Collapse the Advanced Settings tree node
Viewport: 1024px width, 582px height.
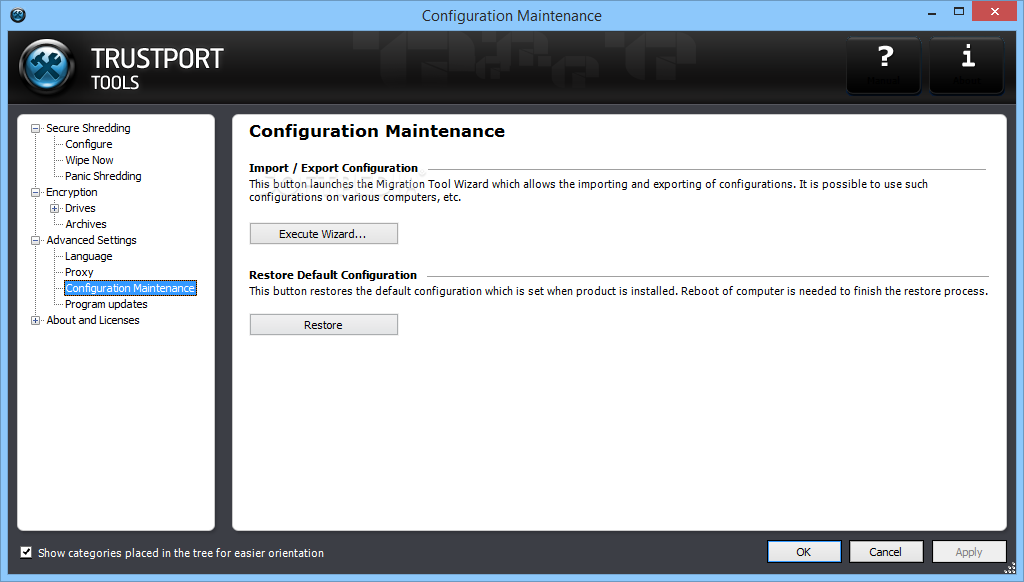(36, 240)
